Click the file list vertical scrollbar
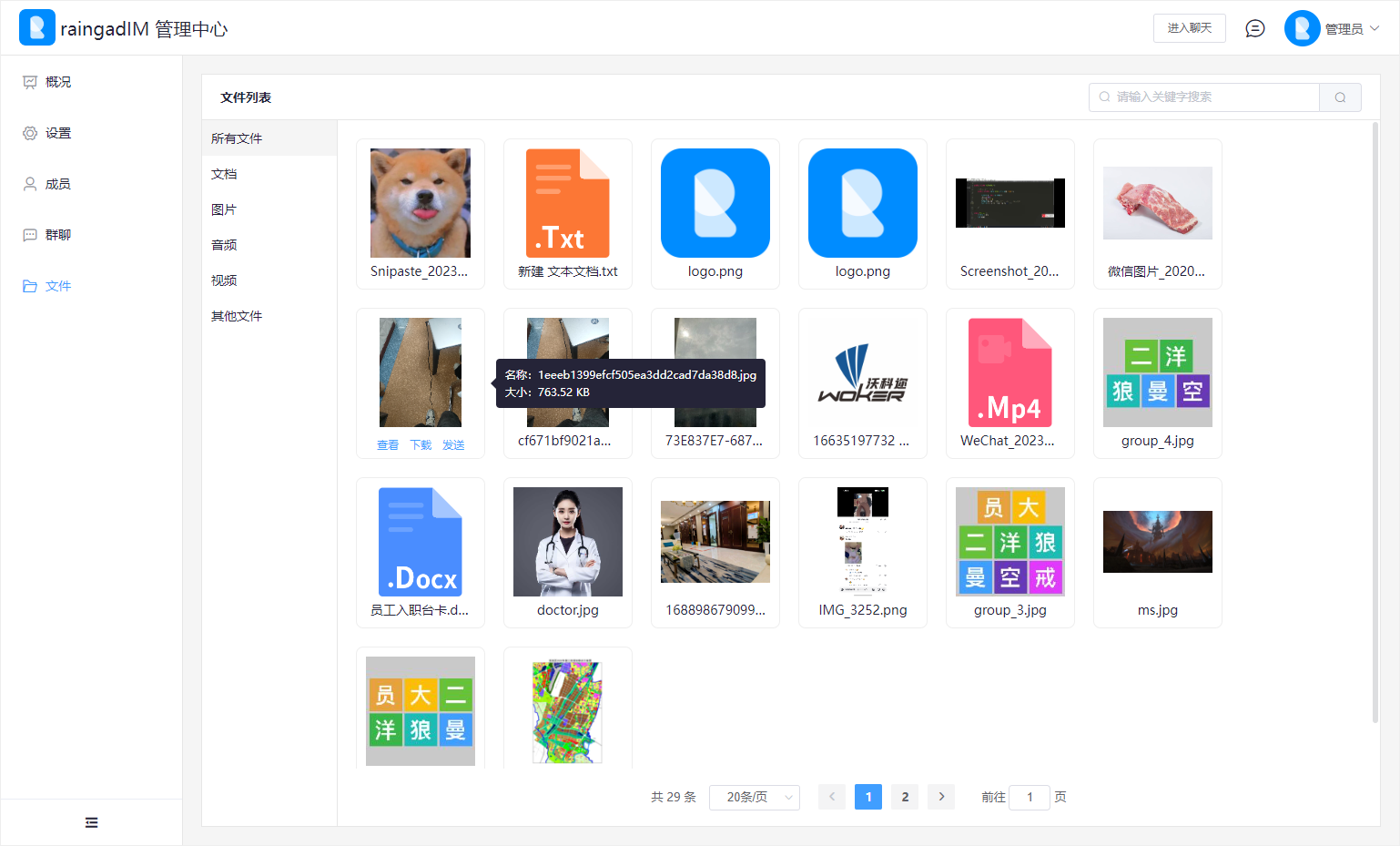The height and width of the screenshot is (846, 1400). click(1375, 423)
